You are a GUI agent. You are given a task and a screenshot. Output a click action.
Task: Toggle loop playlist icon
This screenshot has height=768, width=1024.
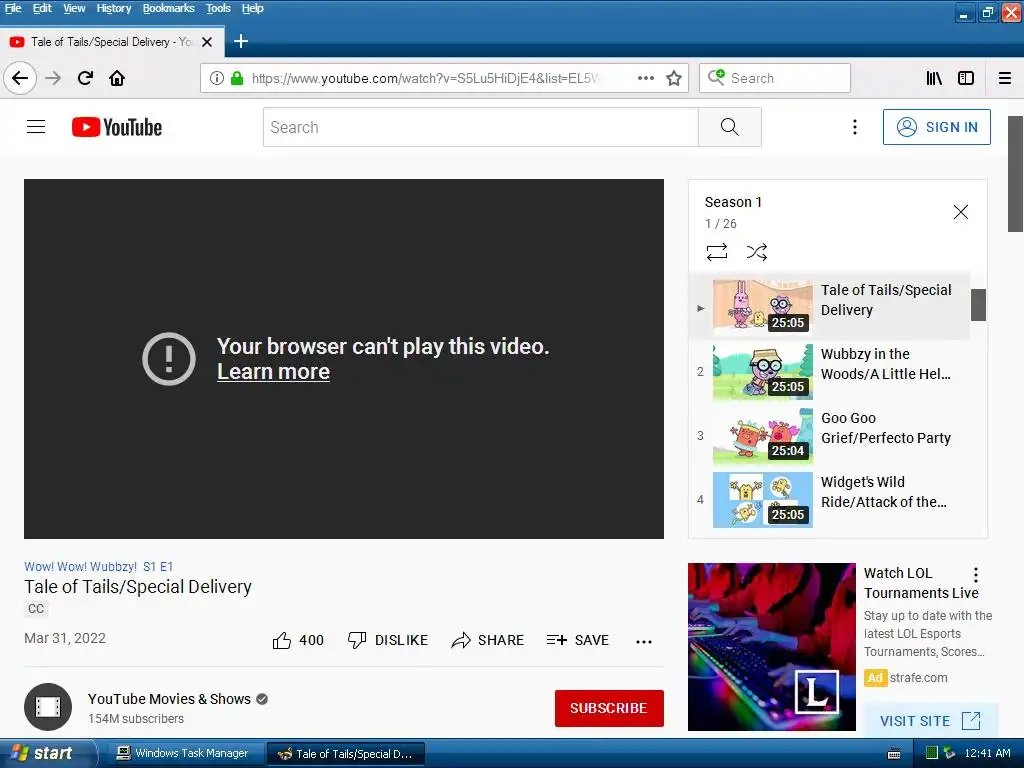(x=717, y=252)
